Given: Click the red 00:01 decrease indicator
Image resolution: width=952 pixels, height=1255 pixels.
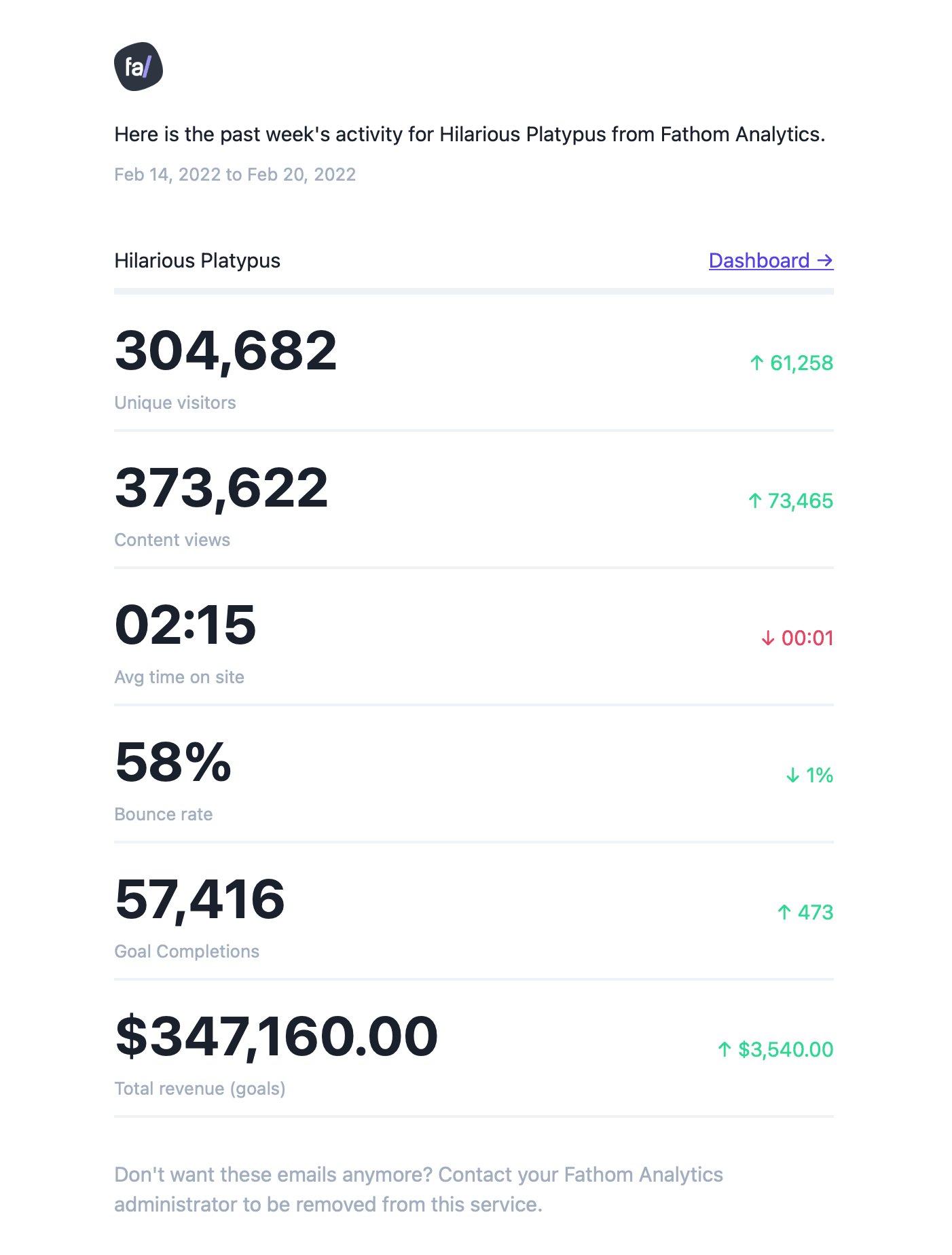Looking at the screenshot, I should click(x=797, y=638).
